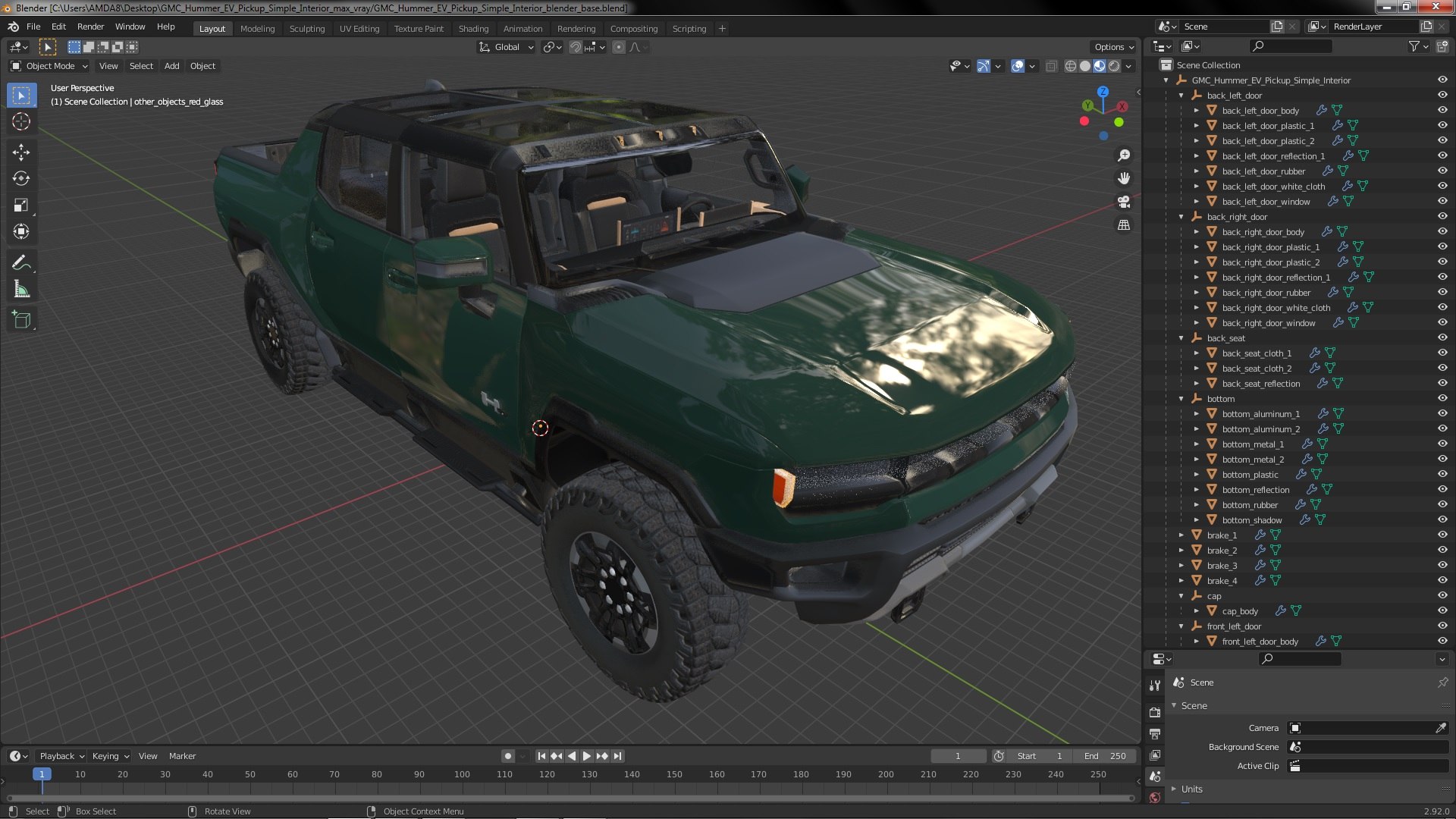Select the Rotate tool
1456x819 pixels.
[21, 179]
